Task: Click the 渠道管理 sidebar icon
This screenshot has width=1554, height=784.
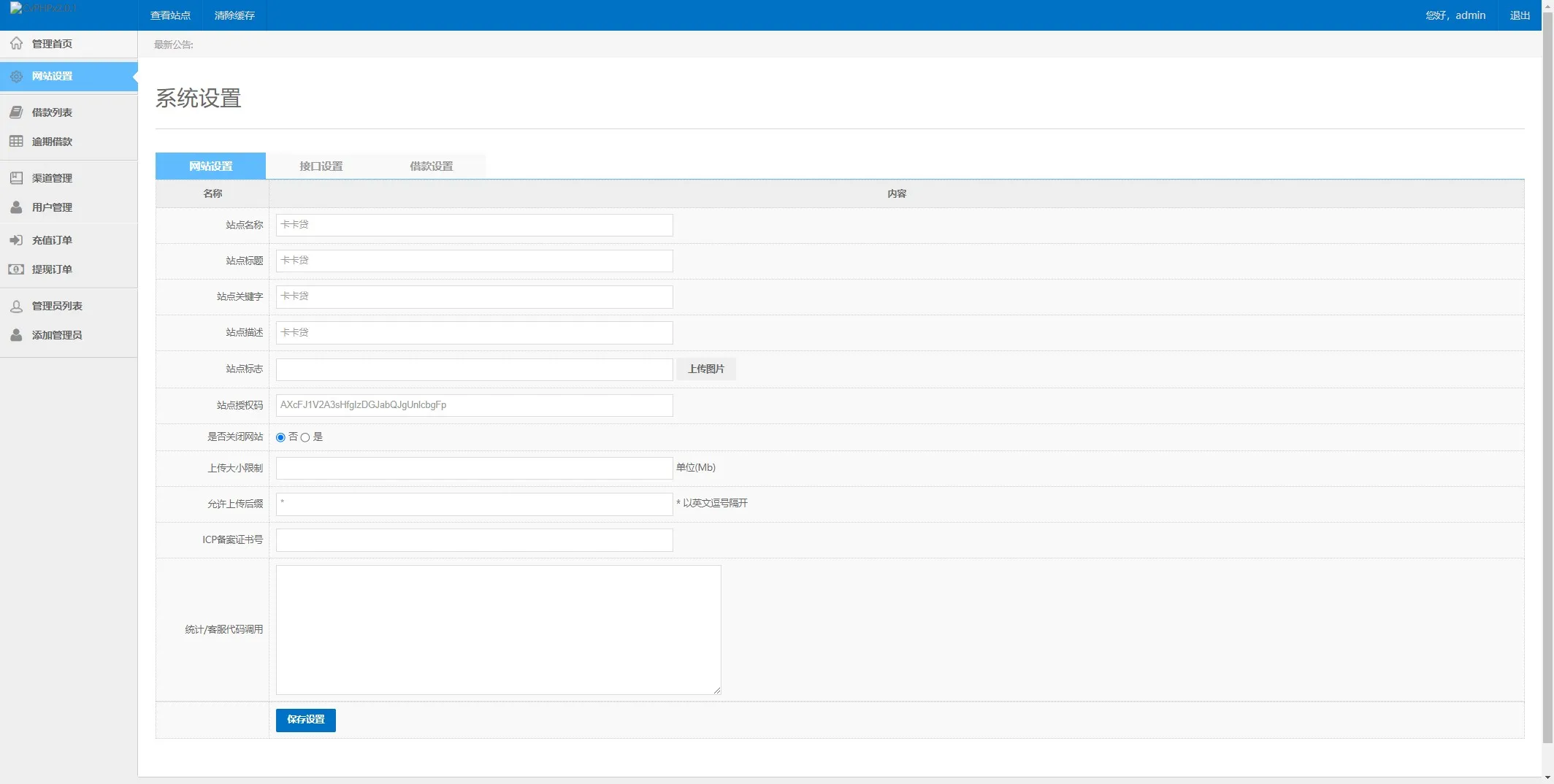Action: pos(16,178)
